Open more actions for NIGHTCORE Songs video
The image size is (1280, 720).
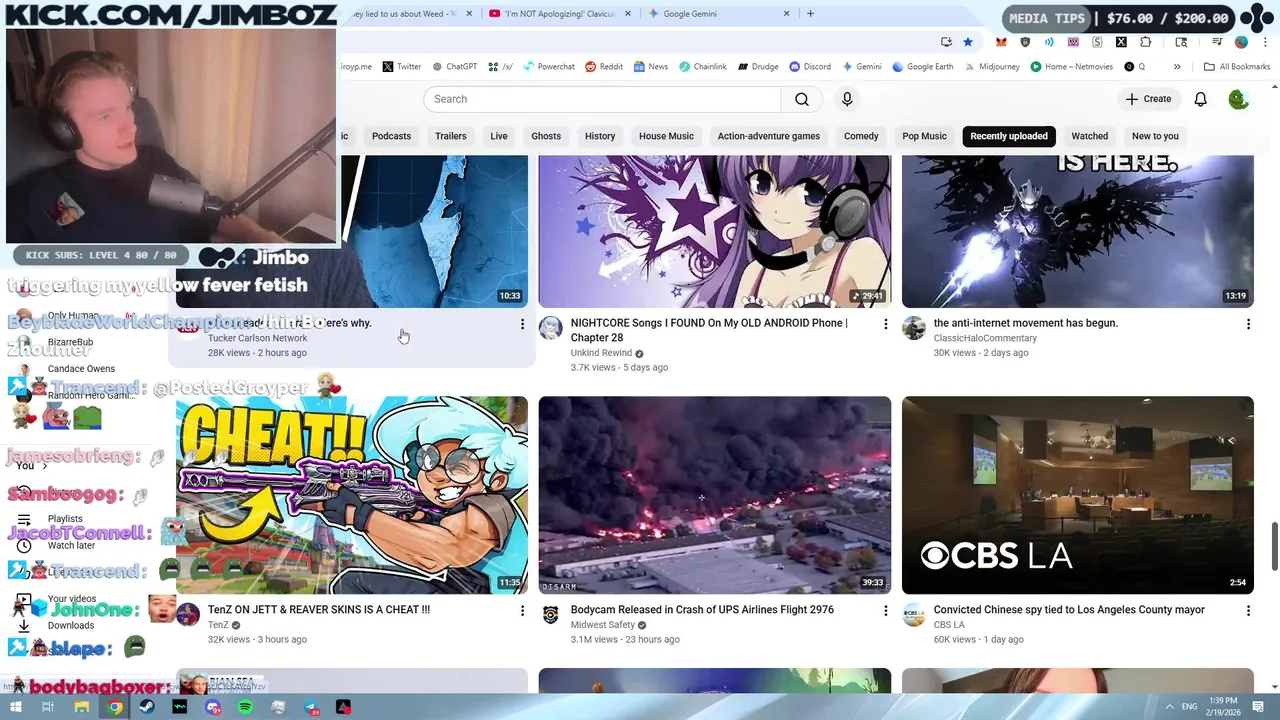[885, 324]
